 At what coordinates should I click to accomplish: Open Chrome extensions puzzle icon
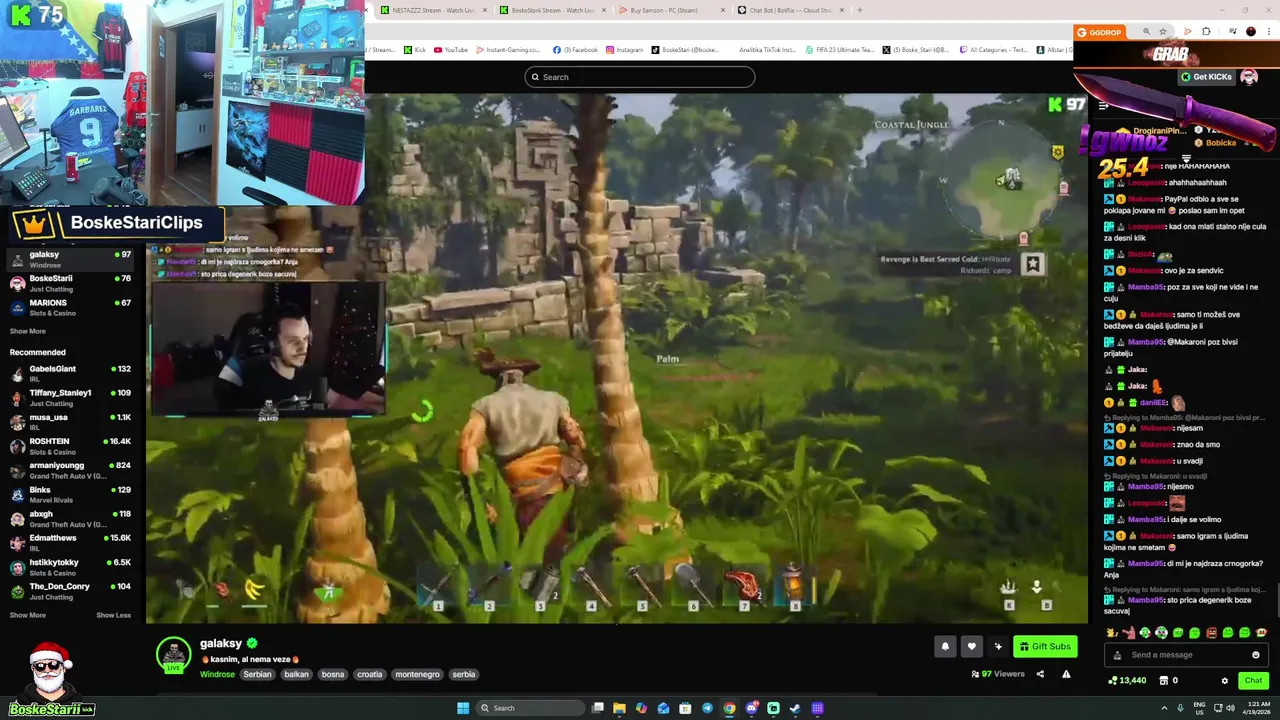pos(1206,32)
